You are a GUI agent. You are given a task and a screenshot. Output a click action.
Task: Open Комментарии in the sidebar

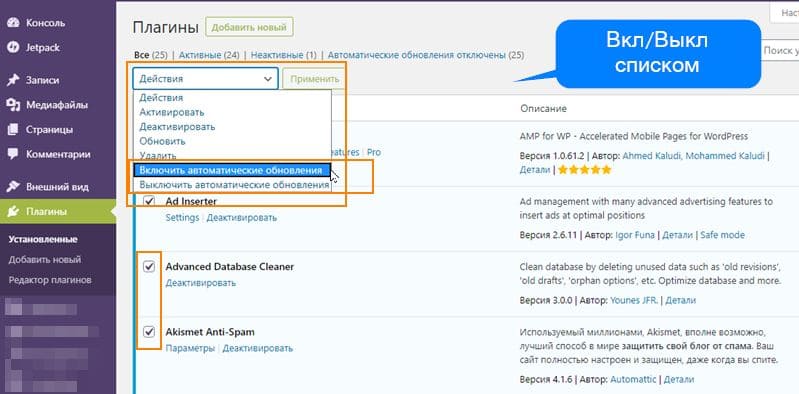click(x=58, y=154)
